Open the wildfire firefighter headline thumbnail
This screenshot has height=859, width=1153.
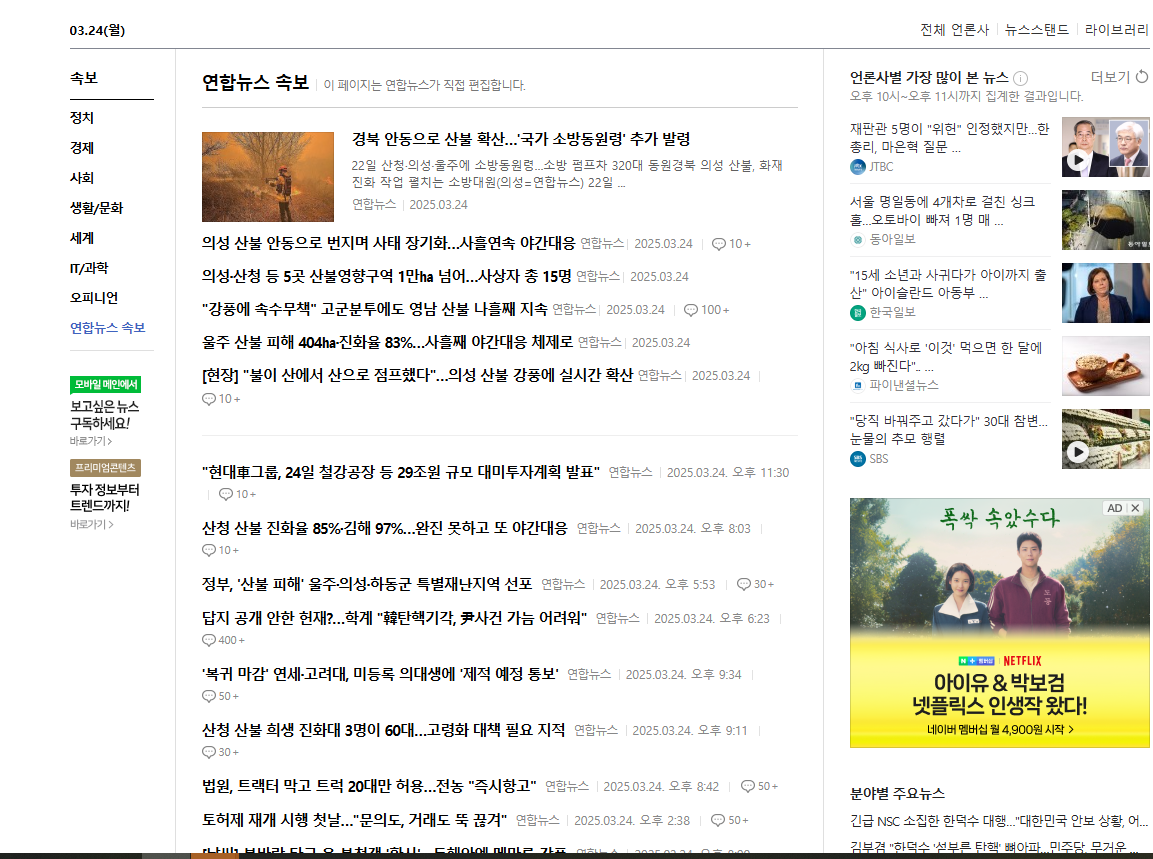click(x=268, y=177)
